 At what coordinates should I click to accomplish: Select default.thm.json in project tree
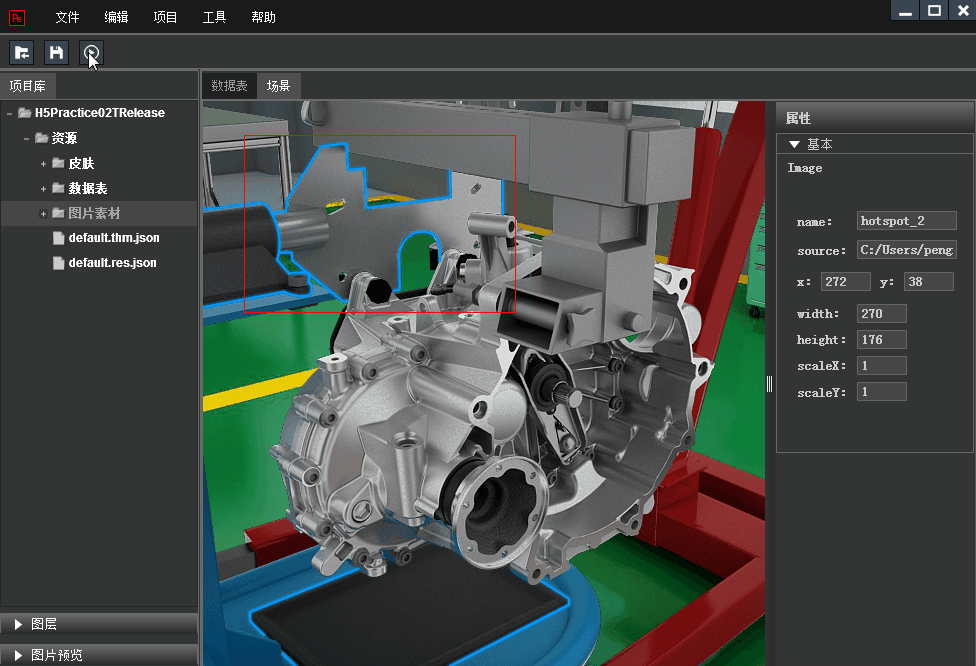point(114,238)
